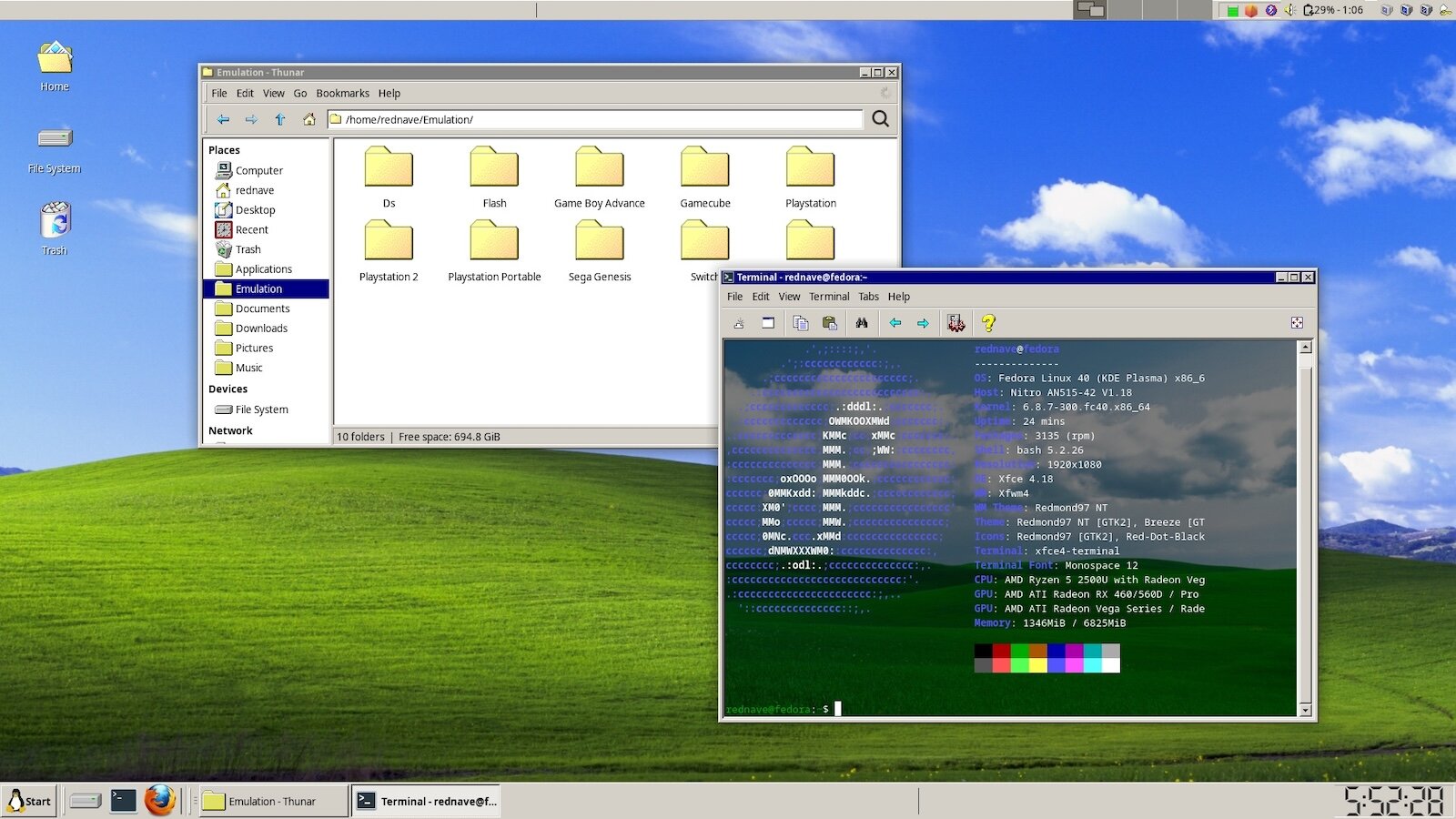Click the Thunar path input field
Image resolution: width=1456 pixels, height=819 pixels.
[x=594, y=119]
